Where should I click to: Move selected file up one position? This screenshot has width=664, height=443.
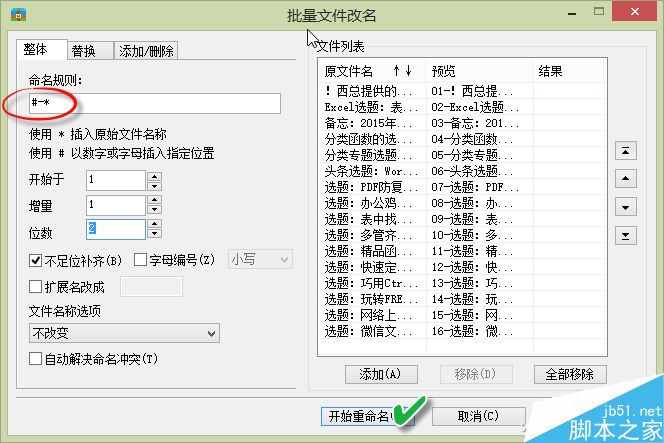[x=625, y=179]
